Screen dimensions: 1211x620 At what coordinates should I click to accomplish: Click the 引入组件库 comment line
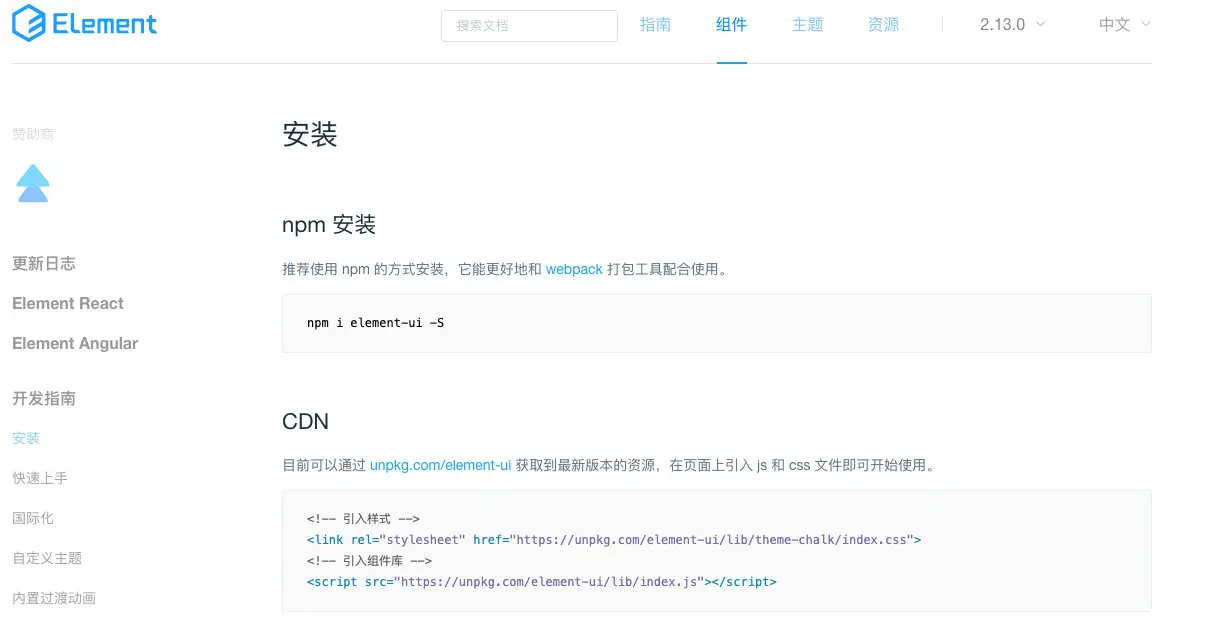pyautogui.click(x=370, y=560)
